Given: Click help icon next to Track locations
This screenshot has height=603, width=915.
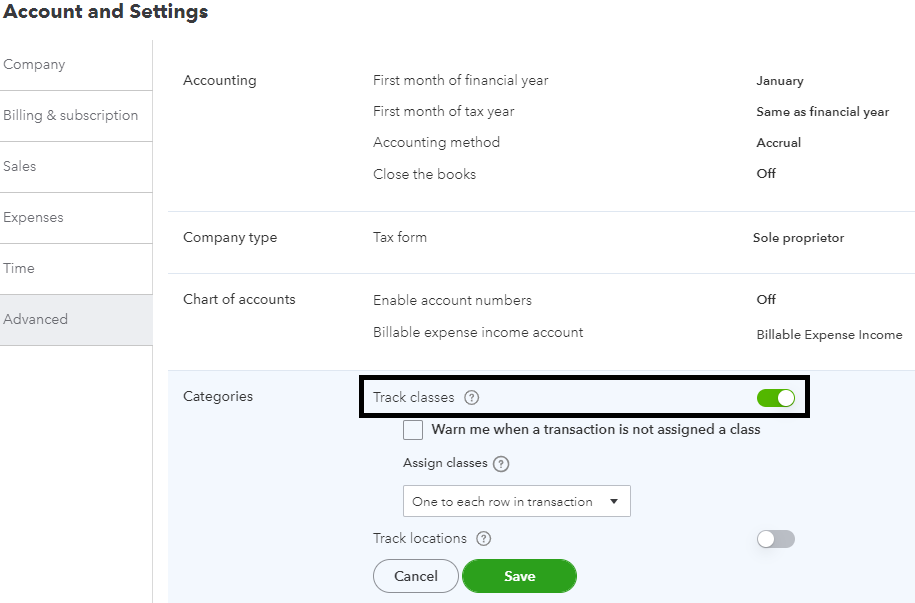Looking at the screenshot, I should pyautogui.click(x=483, y=539).
